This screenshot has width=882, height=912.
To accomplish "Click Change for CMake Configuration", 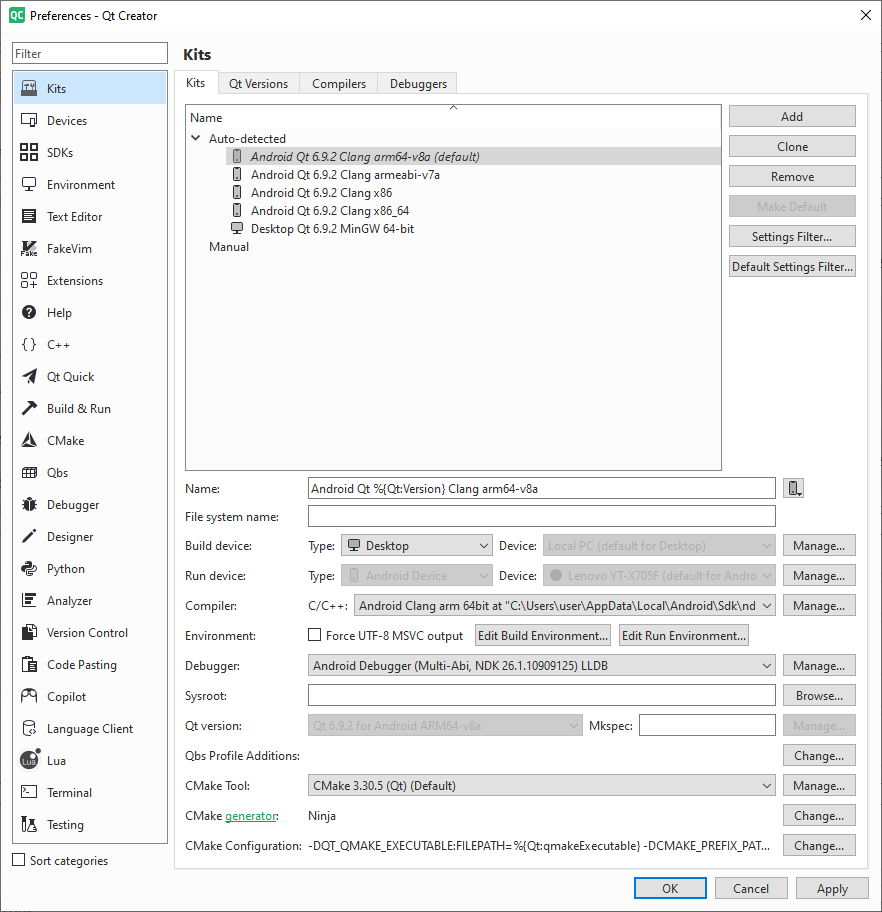I will pyautogui.click(x=819, y=846).
